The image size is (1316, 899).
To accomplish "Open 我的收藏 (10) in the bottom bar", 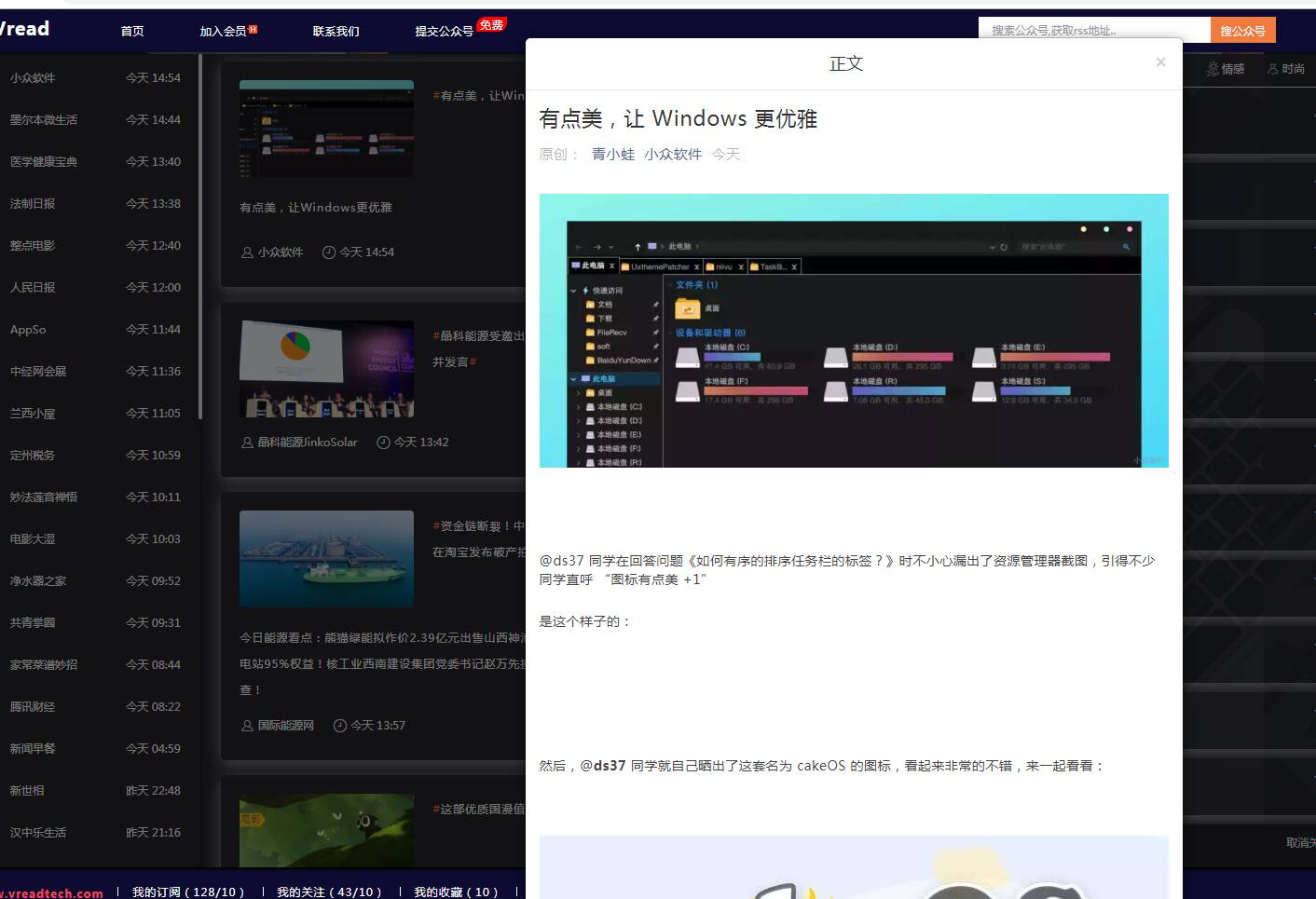I will (456, 892).
